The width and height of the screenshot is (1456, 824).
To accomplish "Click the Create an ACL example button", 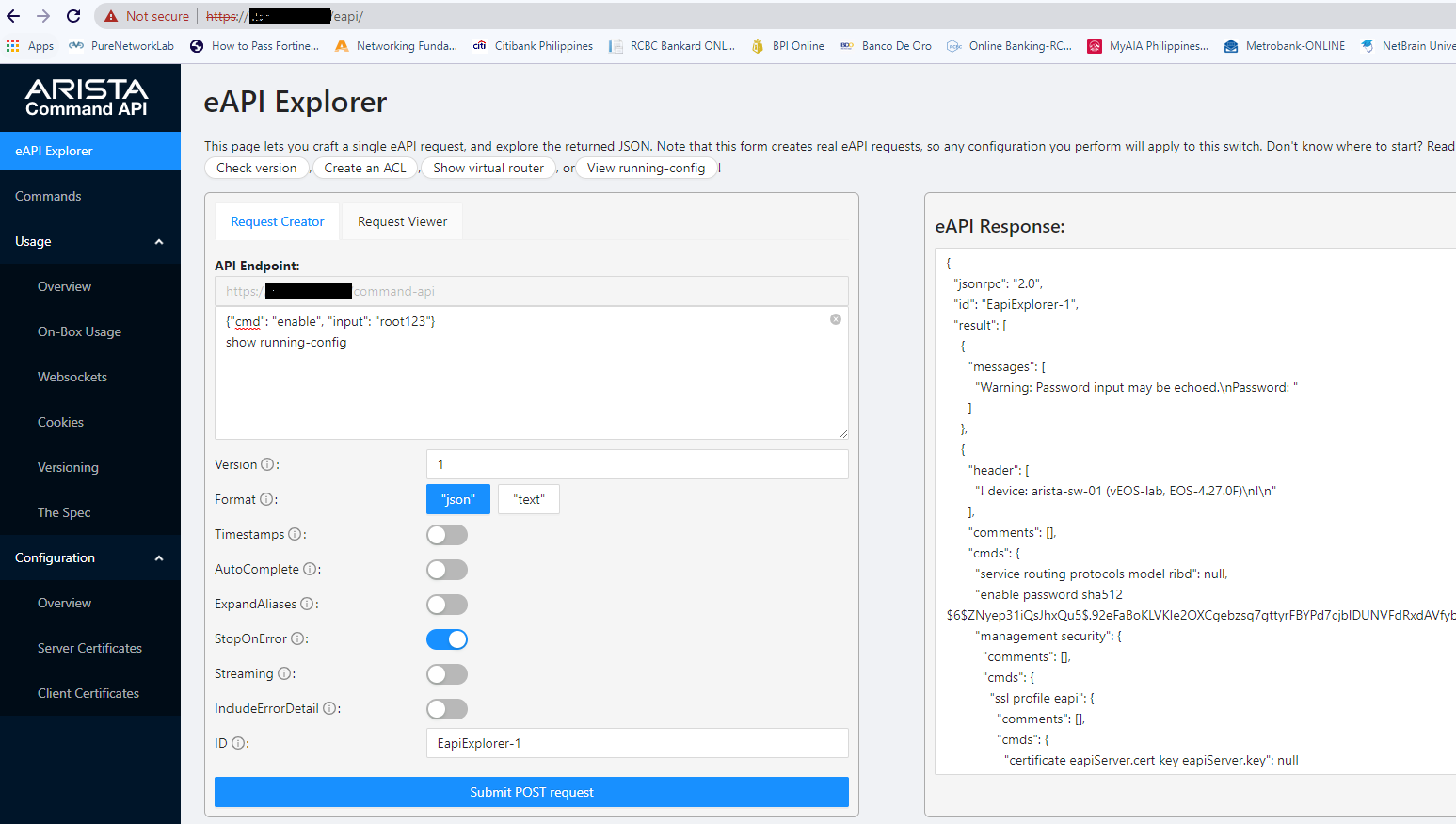I will [x=365, y=168].
